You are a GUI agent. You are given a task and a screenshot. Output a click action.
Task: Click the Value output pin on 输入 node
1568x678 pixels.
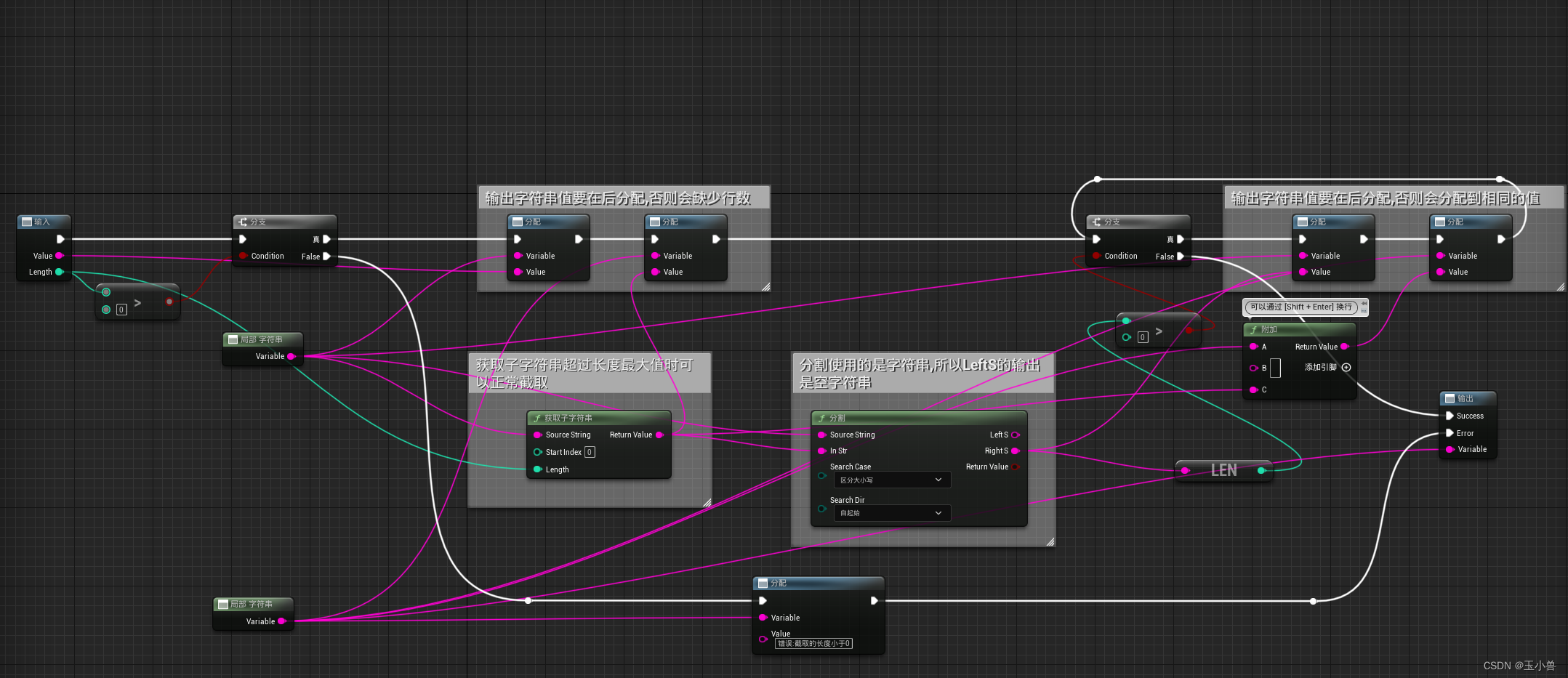60,255
